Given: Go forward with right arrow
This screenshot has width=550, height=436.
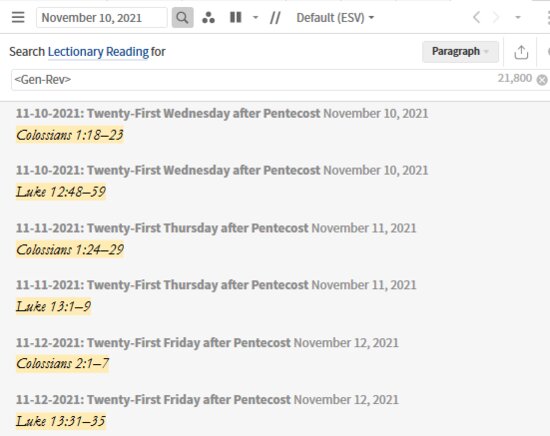Looking at the screenshot, I should click(x=496, y=17).
